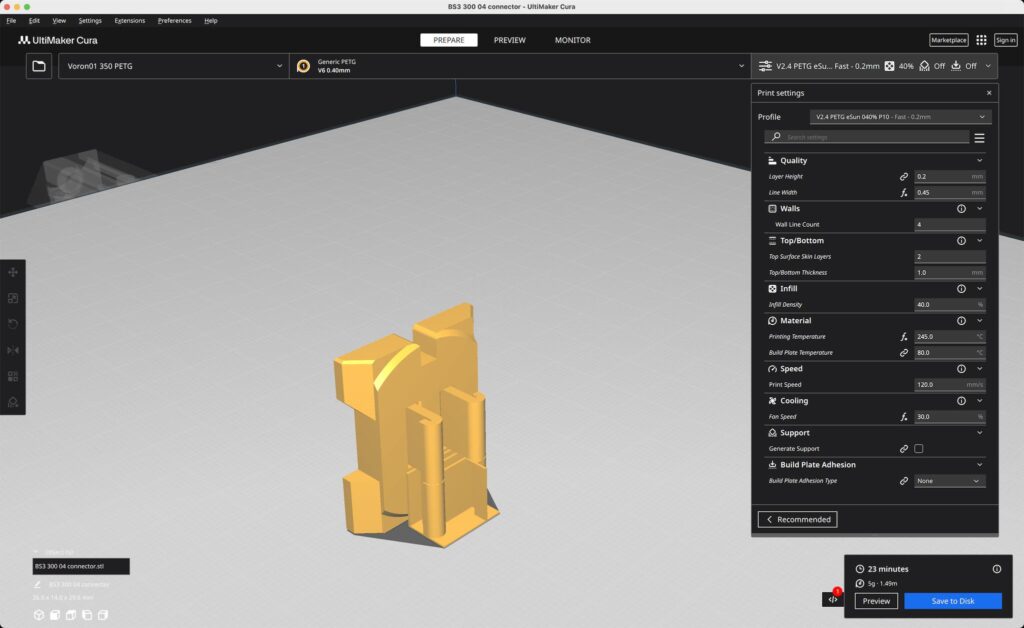The height and width of the screenshot is (628, 1024).
Task: Open the Profile dropdown in Print settings
Action: (x=901, y=117)
